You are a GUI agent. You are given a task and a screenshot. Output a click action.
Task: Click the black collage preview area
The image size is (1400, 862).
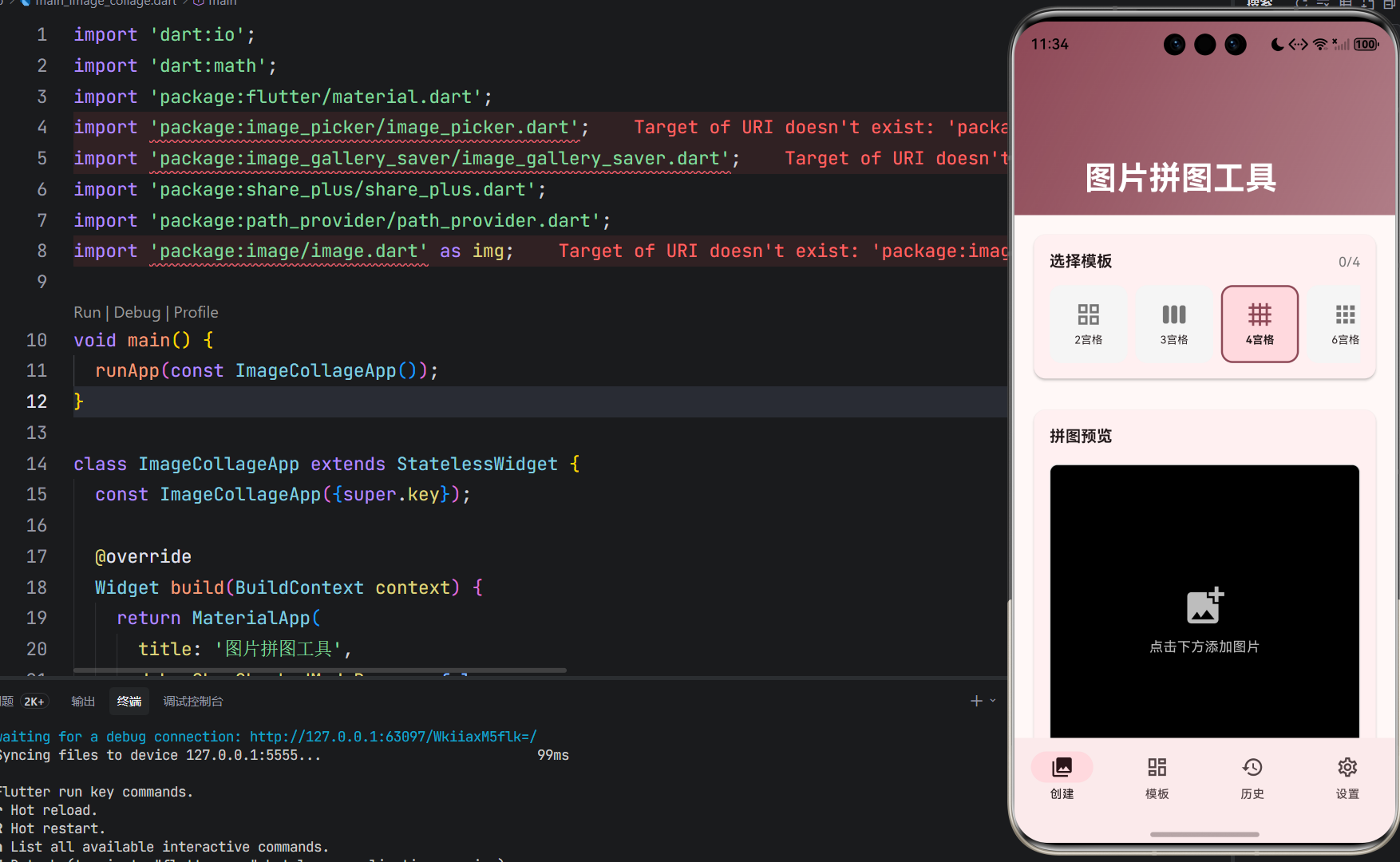(1204, 601)
